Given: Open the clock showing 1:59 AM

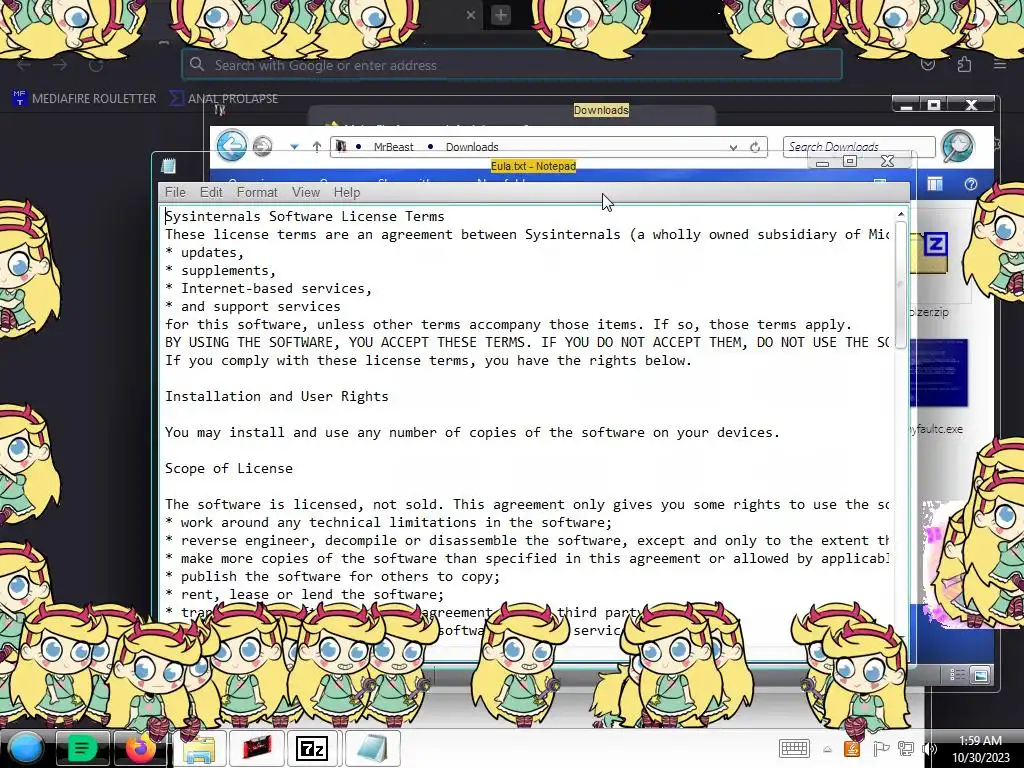Looking at the screenshot, I should click(980, 749).
